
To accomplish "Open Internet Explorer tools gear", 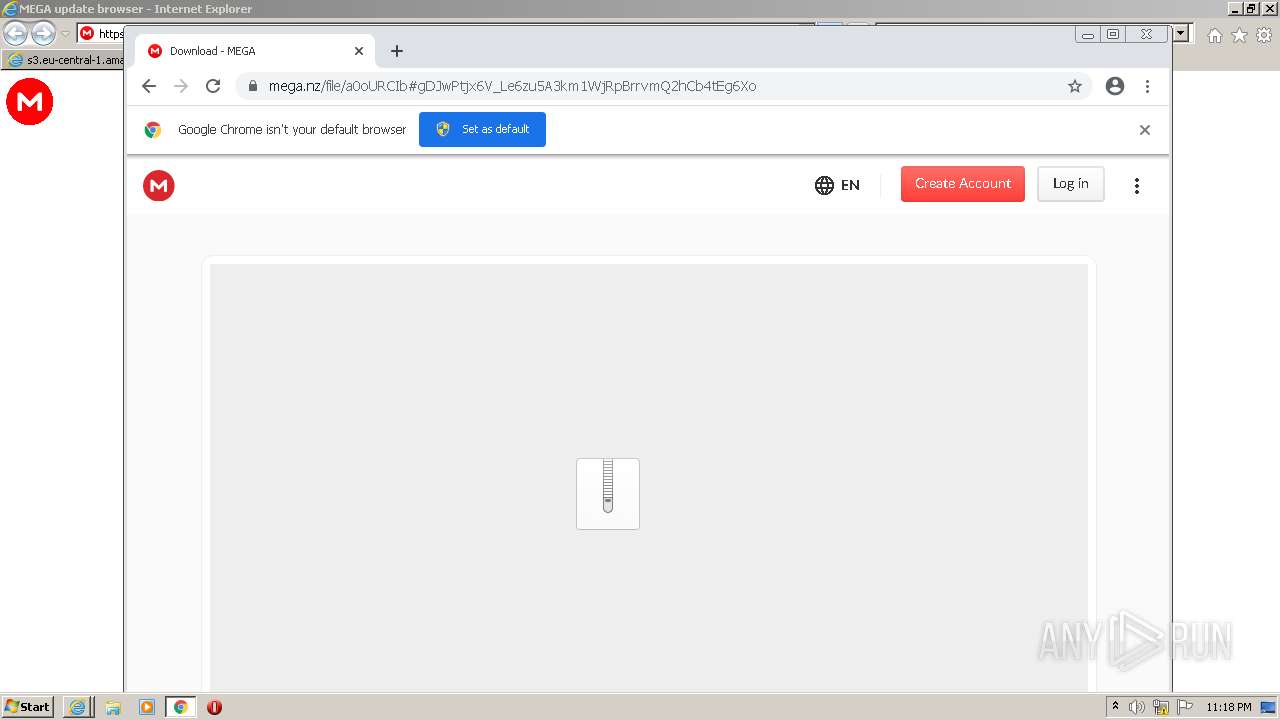I will (1265, 35).
